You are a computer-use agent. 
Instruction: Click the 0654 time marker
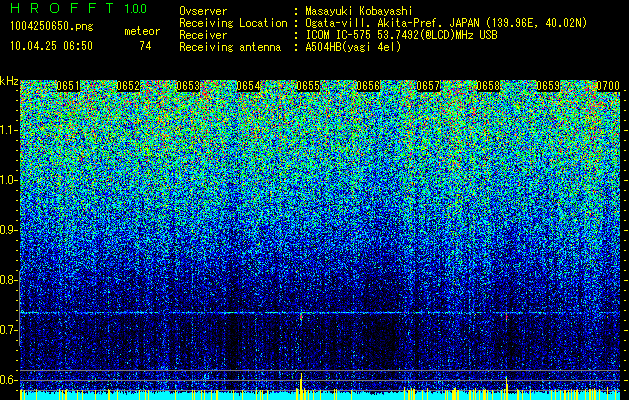click(x=248, y=86)
